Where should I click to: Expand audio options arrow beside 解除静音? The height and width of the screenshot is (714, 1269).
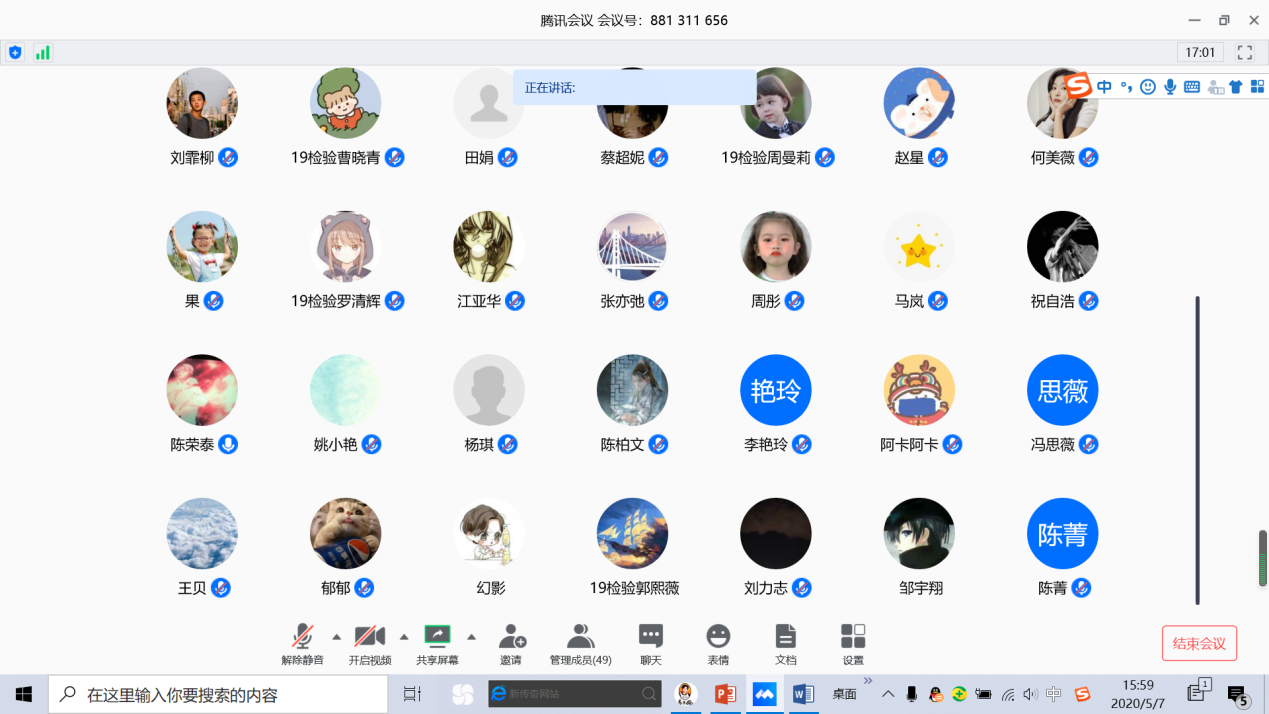click(x=336, y=637)
